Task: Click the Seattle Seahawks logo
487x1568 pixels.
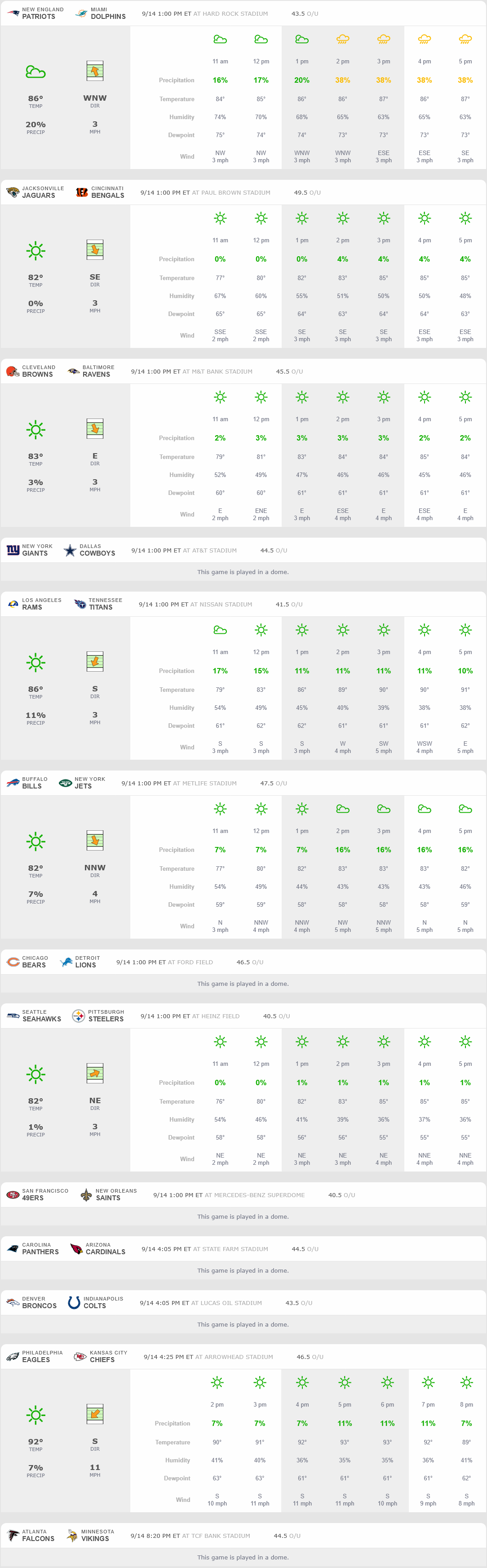Action: pyautogui.click(x=13, y=1016)
